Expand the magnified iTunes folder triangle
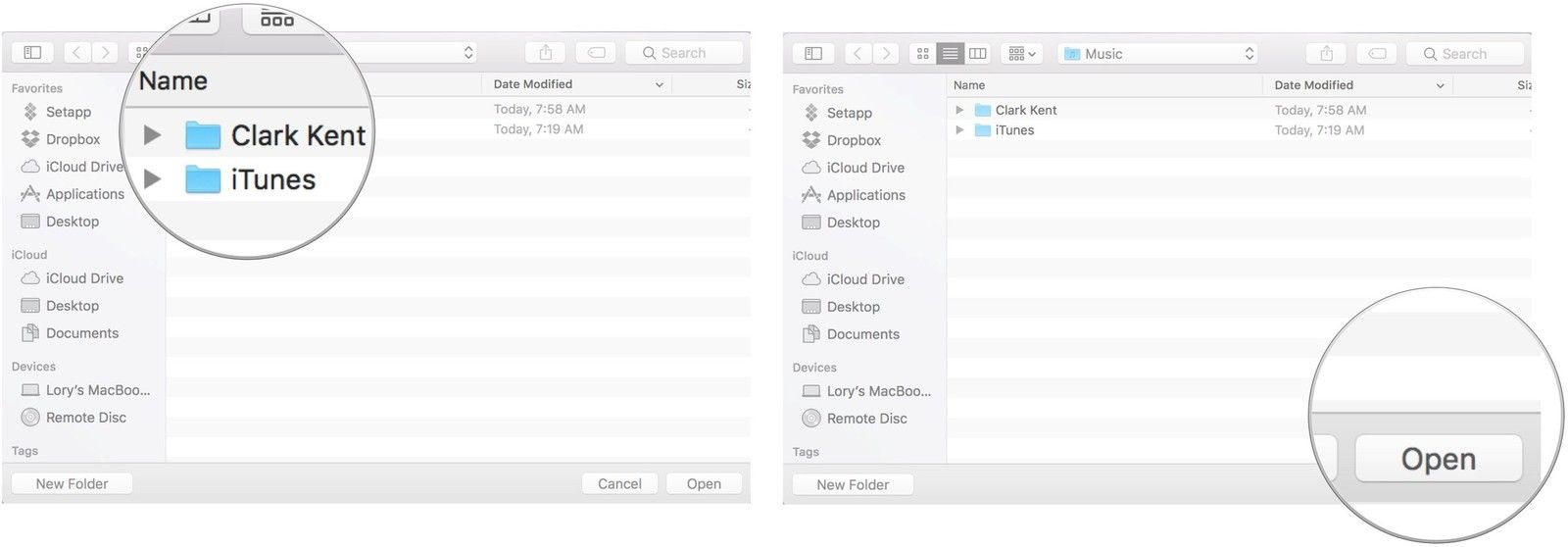The image size is (1568, 547). [152, 179]
